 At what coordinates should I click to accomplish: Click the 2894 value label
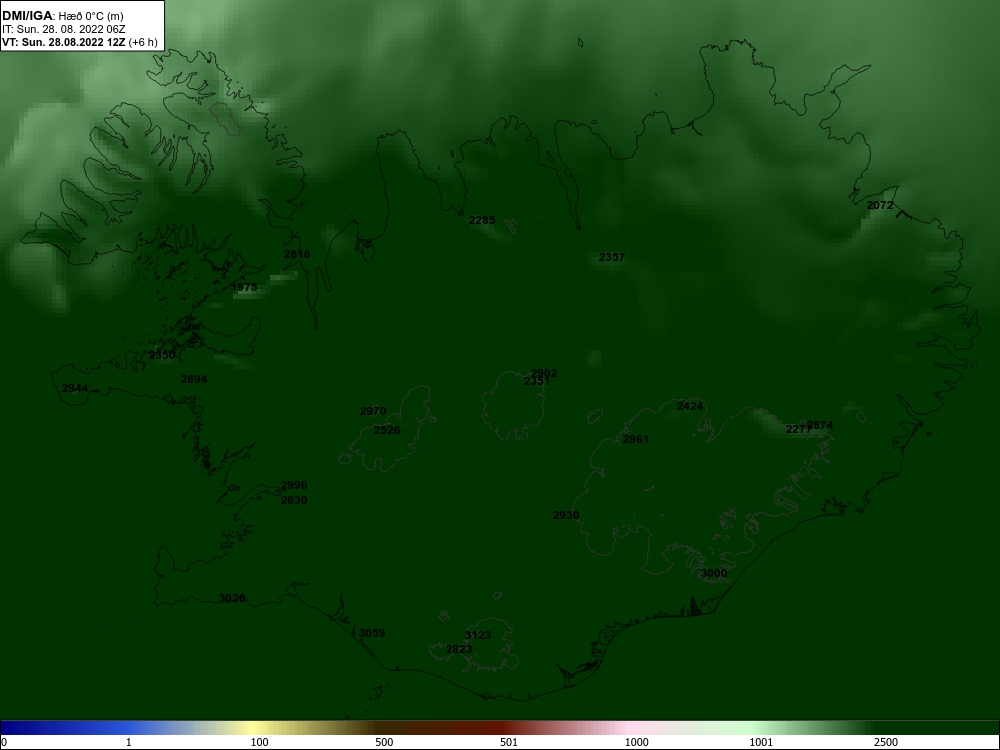194,379
